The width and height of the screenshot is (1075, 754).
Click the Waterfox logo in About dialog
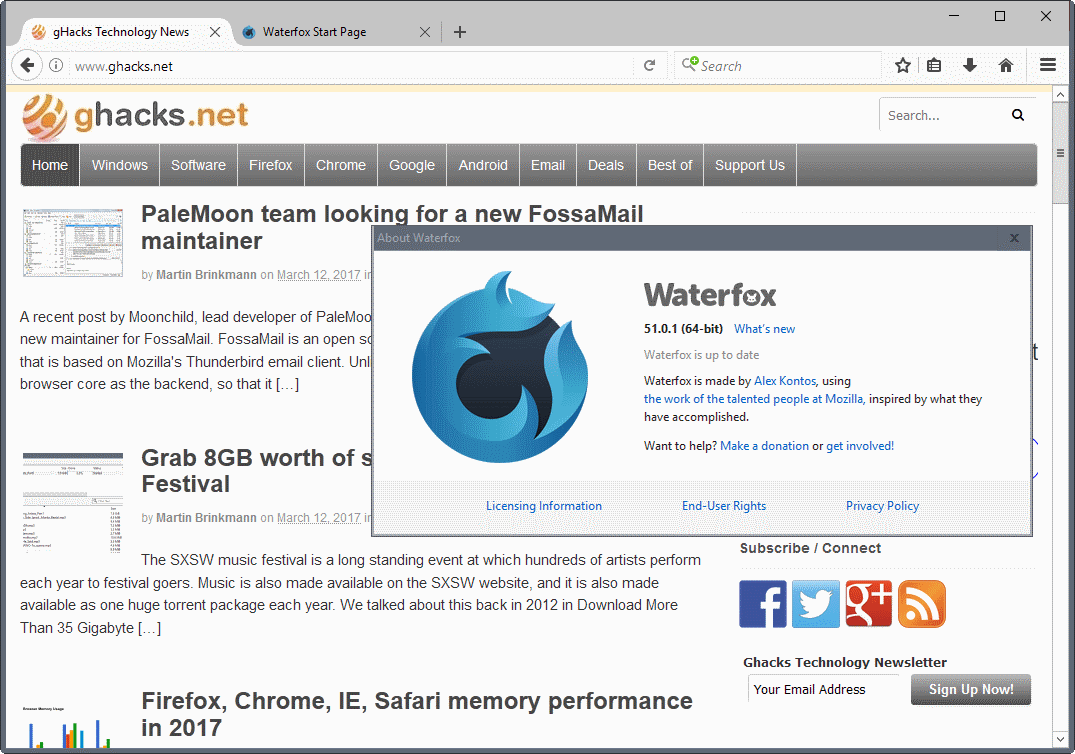[500, 367]
